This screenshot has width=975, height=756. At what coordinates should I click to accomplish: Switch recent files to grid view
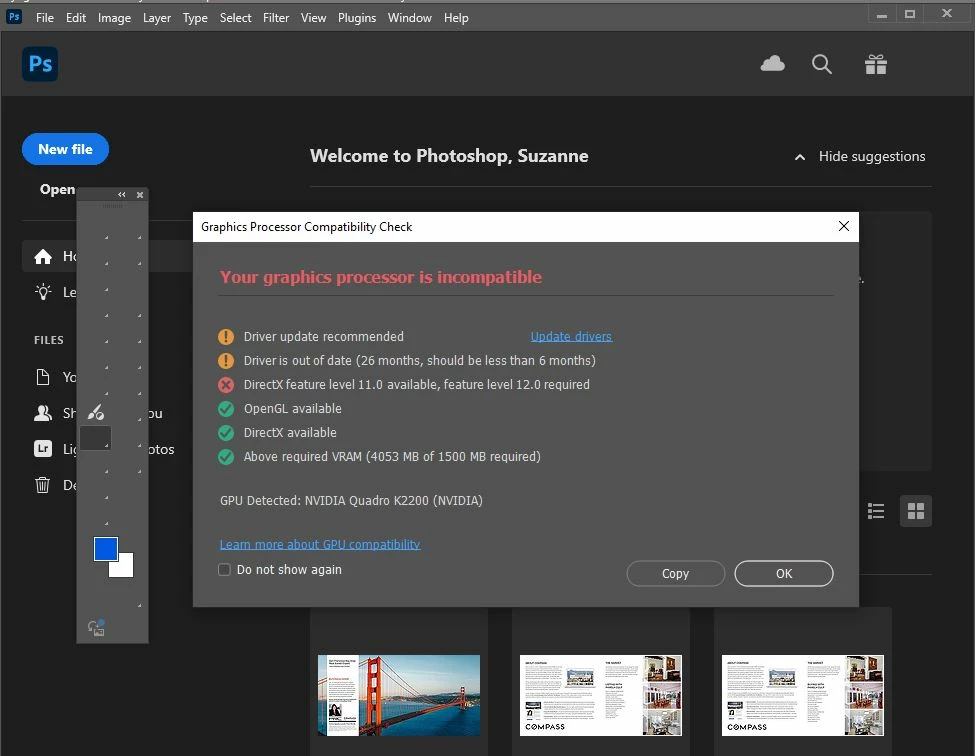click(x=916, y=511)
